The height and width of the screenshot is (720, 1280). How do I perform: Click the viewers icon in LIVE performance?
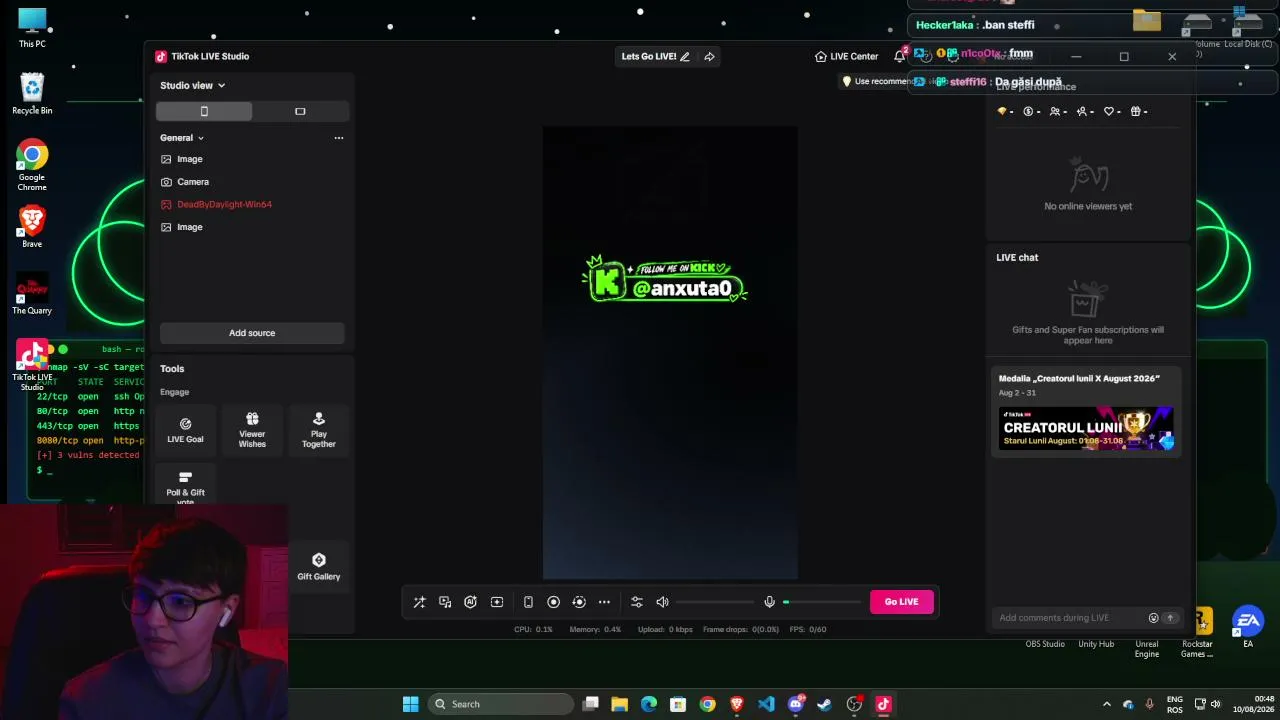pos(1055,111)
